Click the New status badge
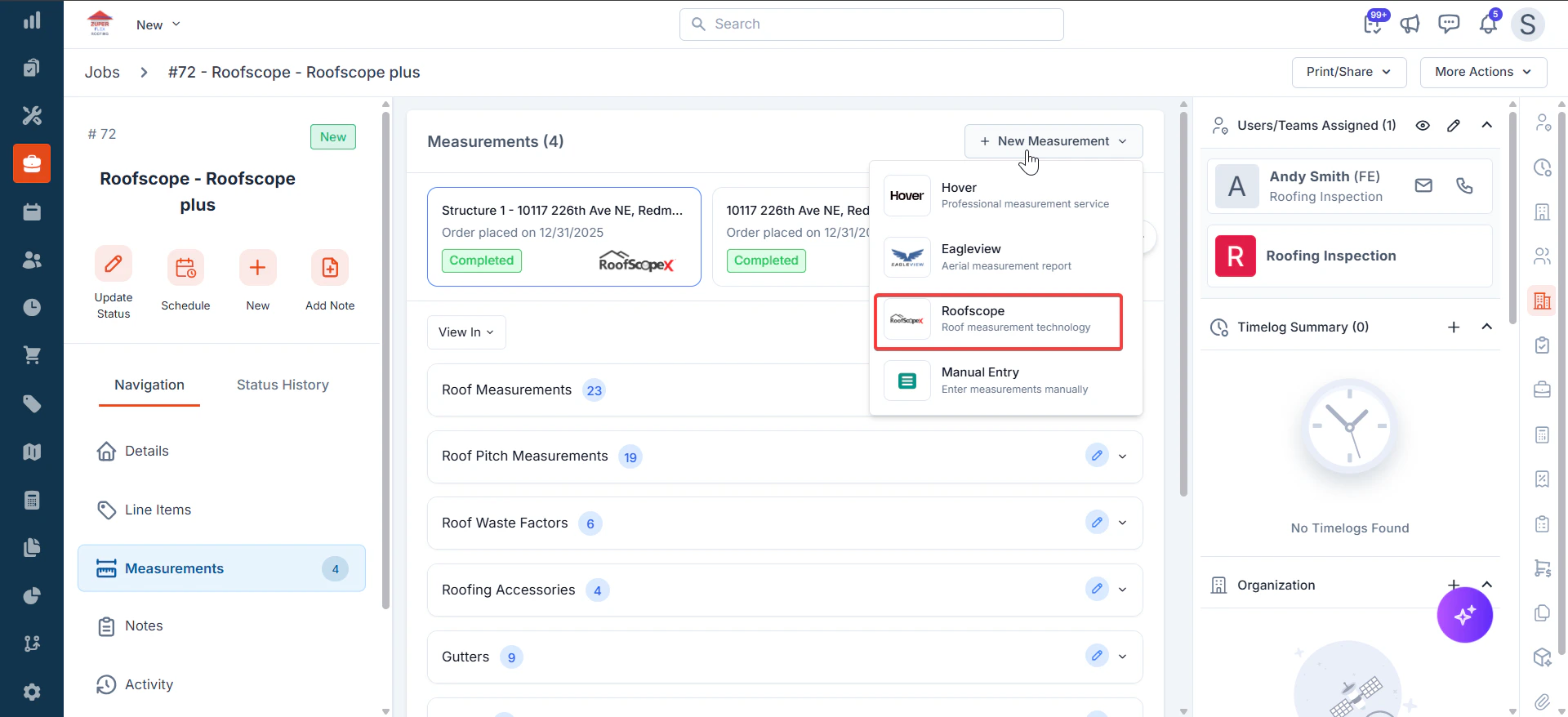The width and height of the screenshot is (1568, 717). pyautogui.click(x=332, y=136)
